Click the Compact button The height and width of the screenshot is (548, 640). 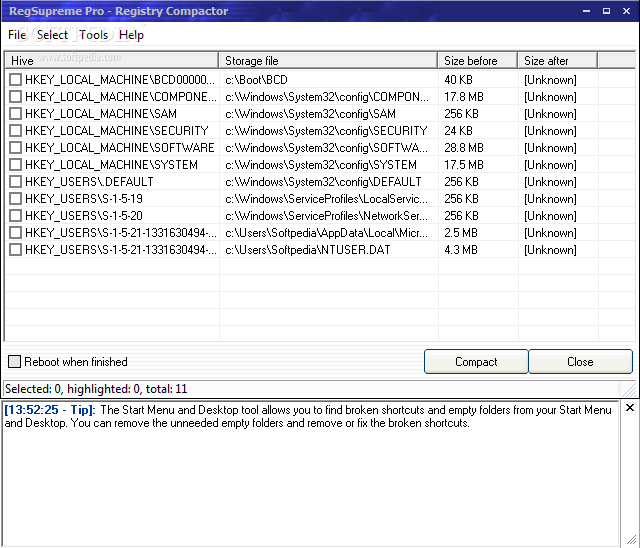[476, 362]
